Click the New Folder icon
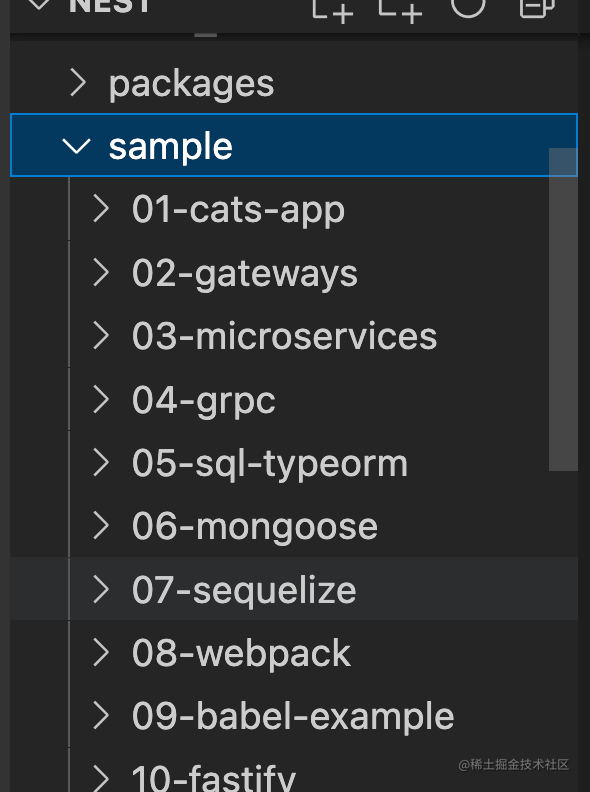 (x=400, y=9)
